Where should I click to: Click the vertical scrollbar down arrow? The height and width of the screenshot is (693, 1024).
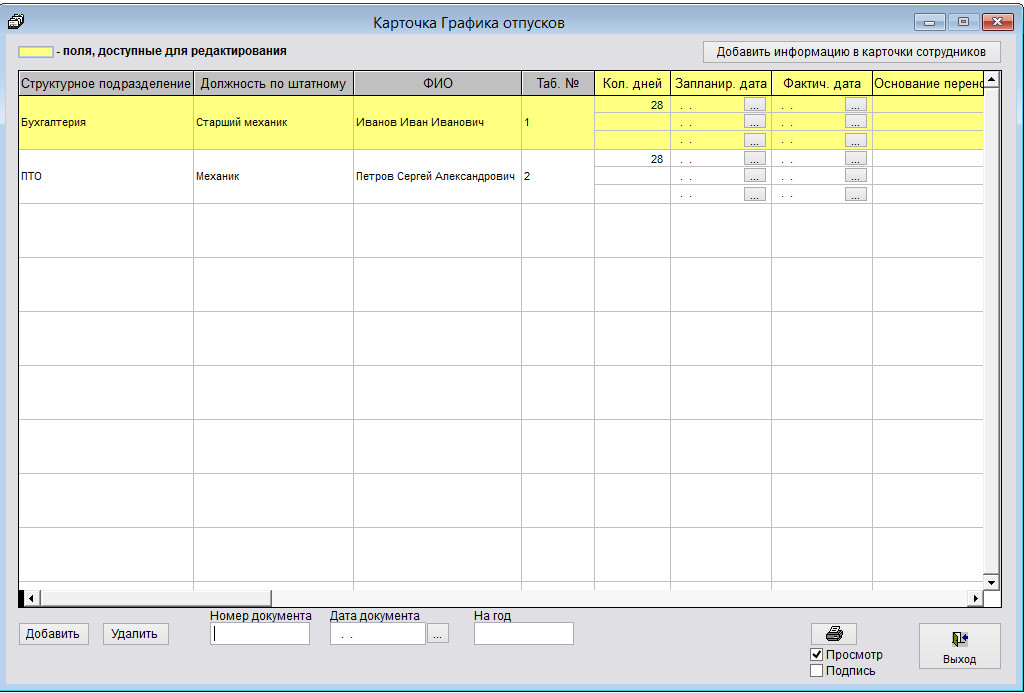(x=991, y=581)
